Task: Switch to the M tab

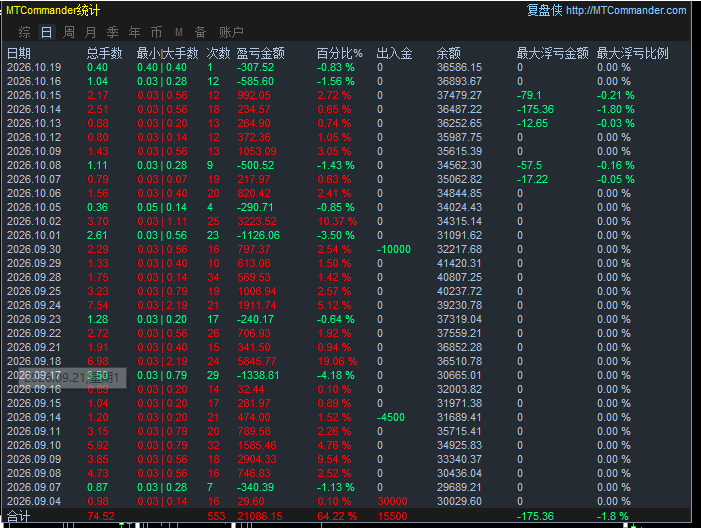Action: tap(179, 32)
